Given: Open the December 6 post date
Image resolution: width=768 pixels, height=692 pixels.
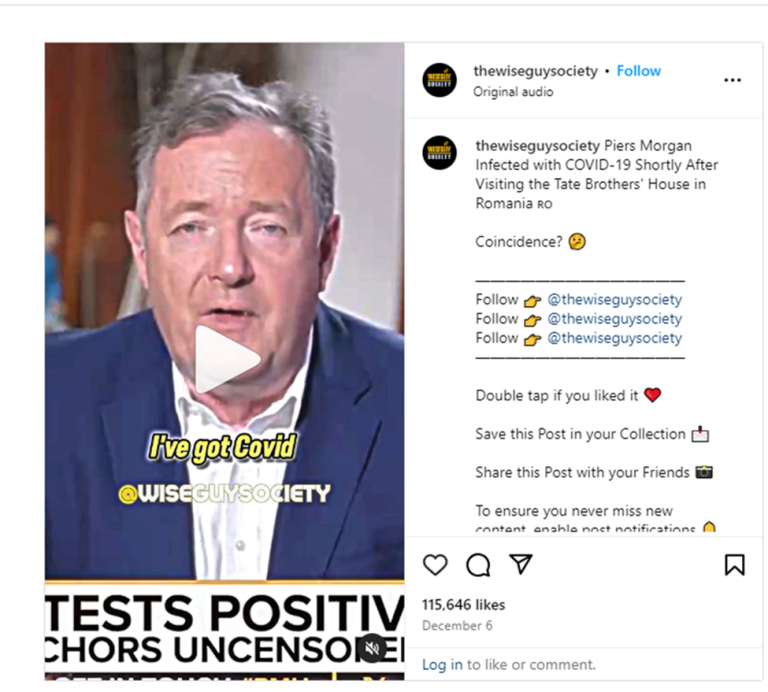Looking at the screenshot, I should (x=457, y=626).
